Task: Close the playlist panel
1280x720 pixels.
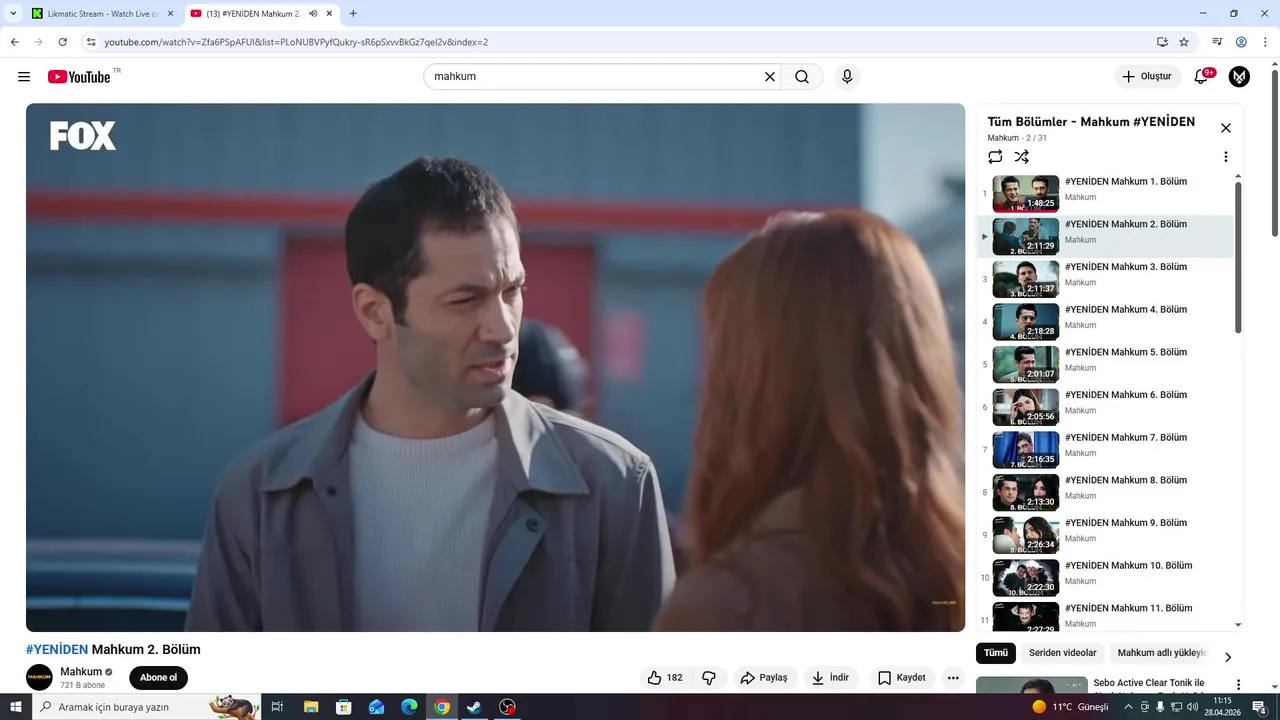Action: (x=1226, y=128)
